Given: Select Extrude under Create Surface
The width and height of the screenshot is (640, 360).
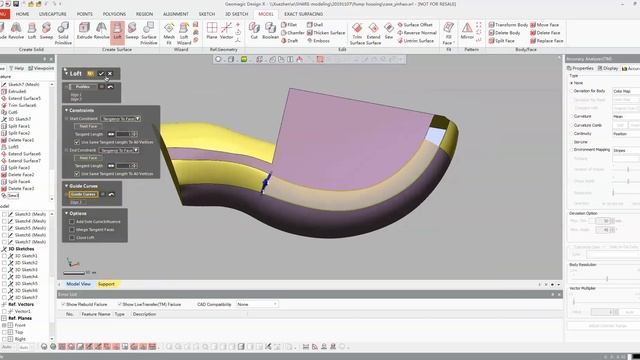Looking at the screenshot, I should coord(84,31).
